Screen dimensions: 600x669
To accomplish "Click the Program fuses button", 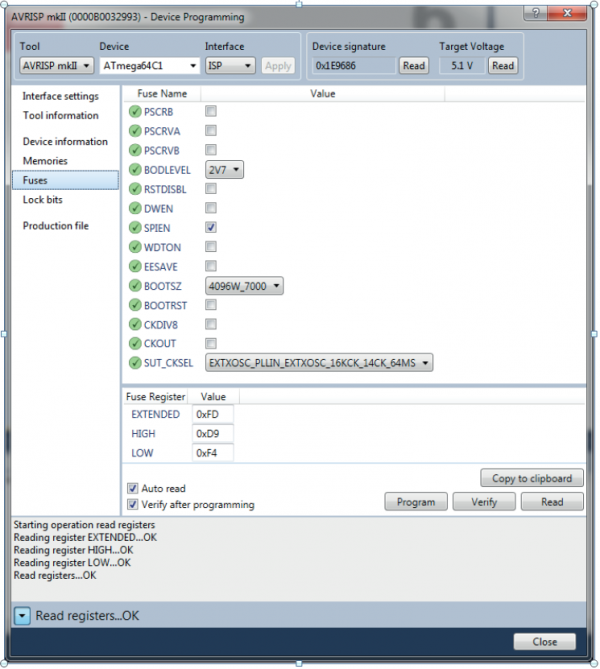I will [x=416, y=502].
